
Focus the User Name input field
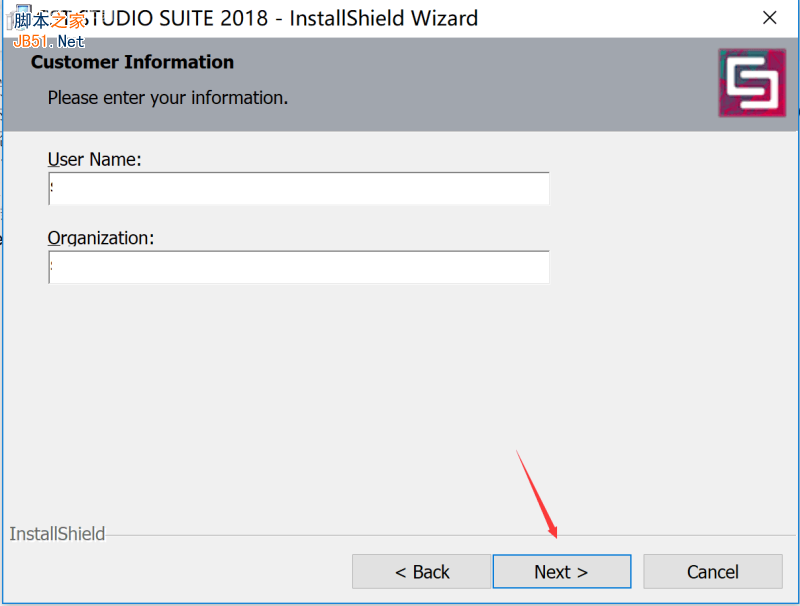click(x=299, y=189)
